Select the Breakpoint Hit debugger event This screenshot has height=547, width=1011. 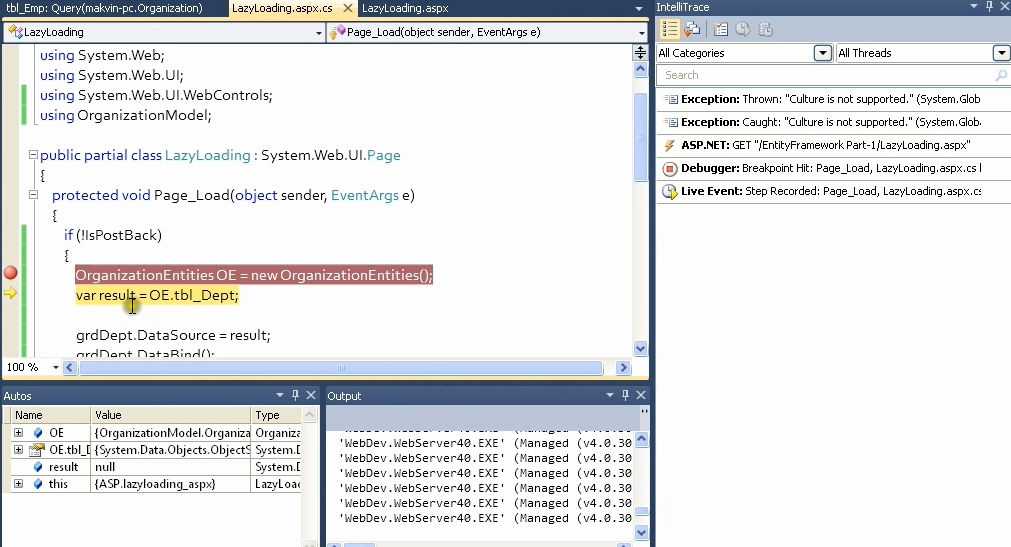pyautogui.click(x=831, y=168)
